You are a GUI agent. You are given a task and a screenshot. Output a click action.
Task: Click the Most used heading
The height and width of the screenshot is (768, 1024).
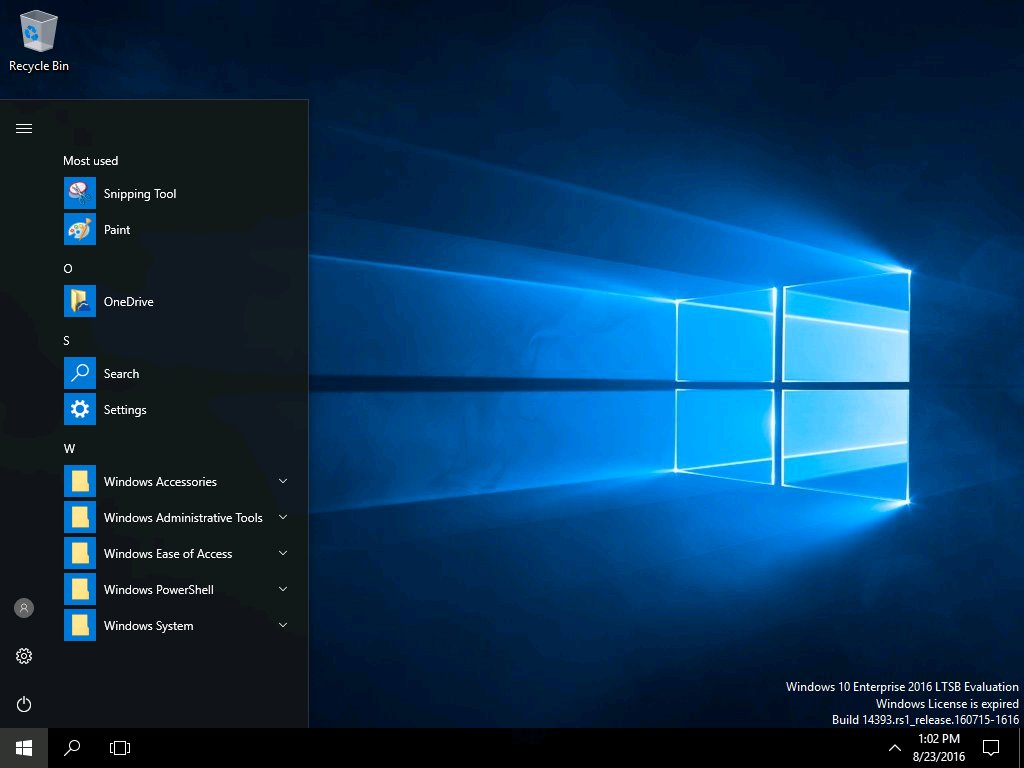pyautogui.click(x=91, y=161)
